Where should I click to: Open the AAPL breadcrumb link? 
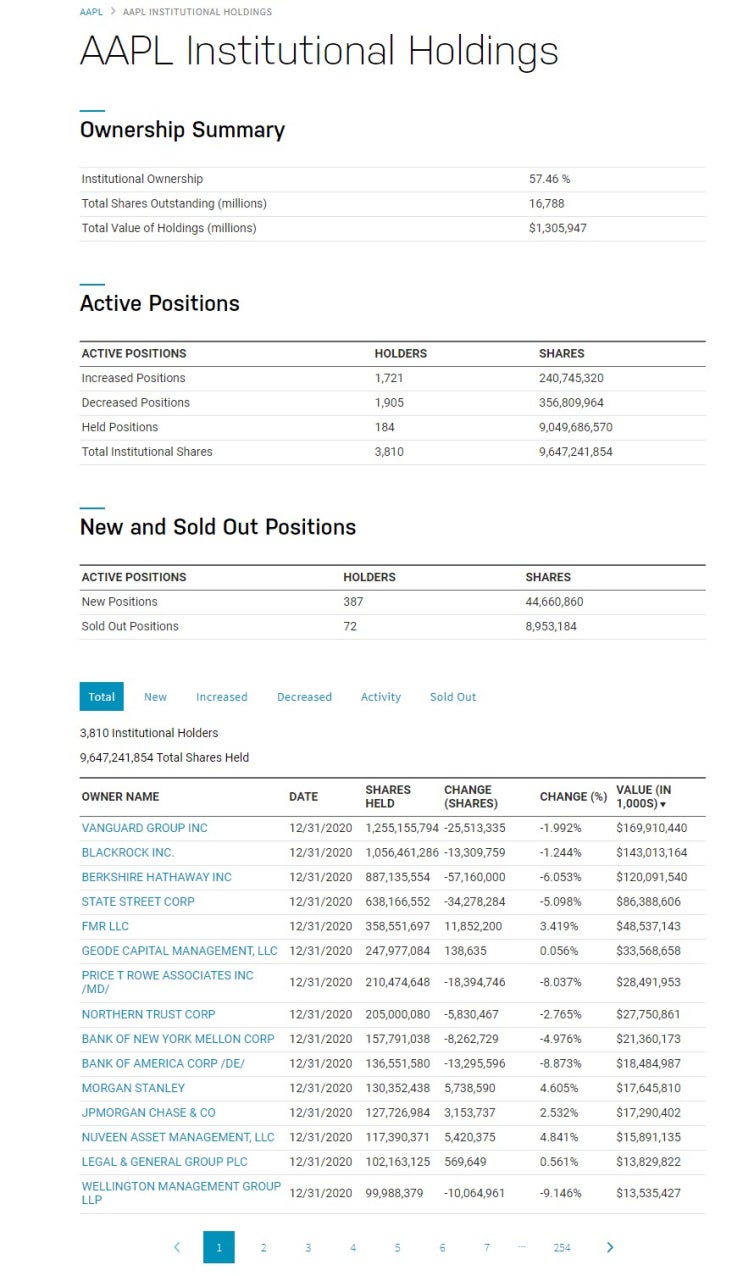pyautogui.click(x=90, y=12)
